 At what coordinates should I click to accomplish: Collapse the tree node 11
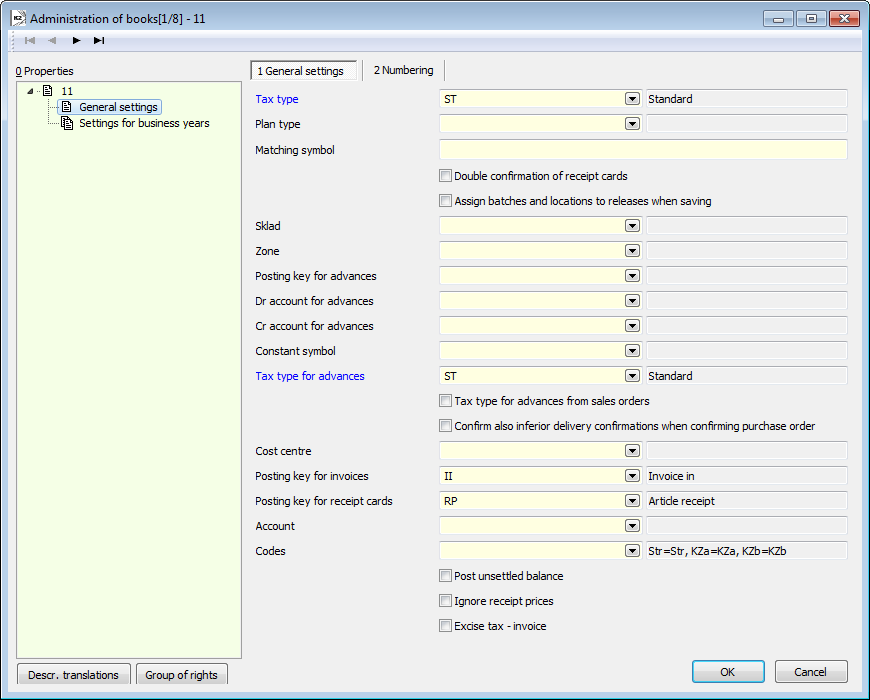point(31,91)
